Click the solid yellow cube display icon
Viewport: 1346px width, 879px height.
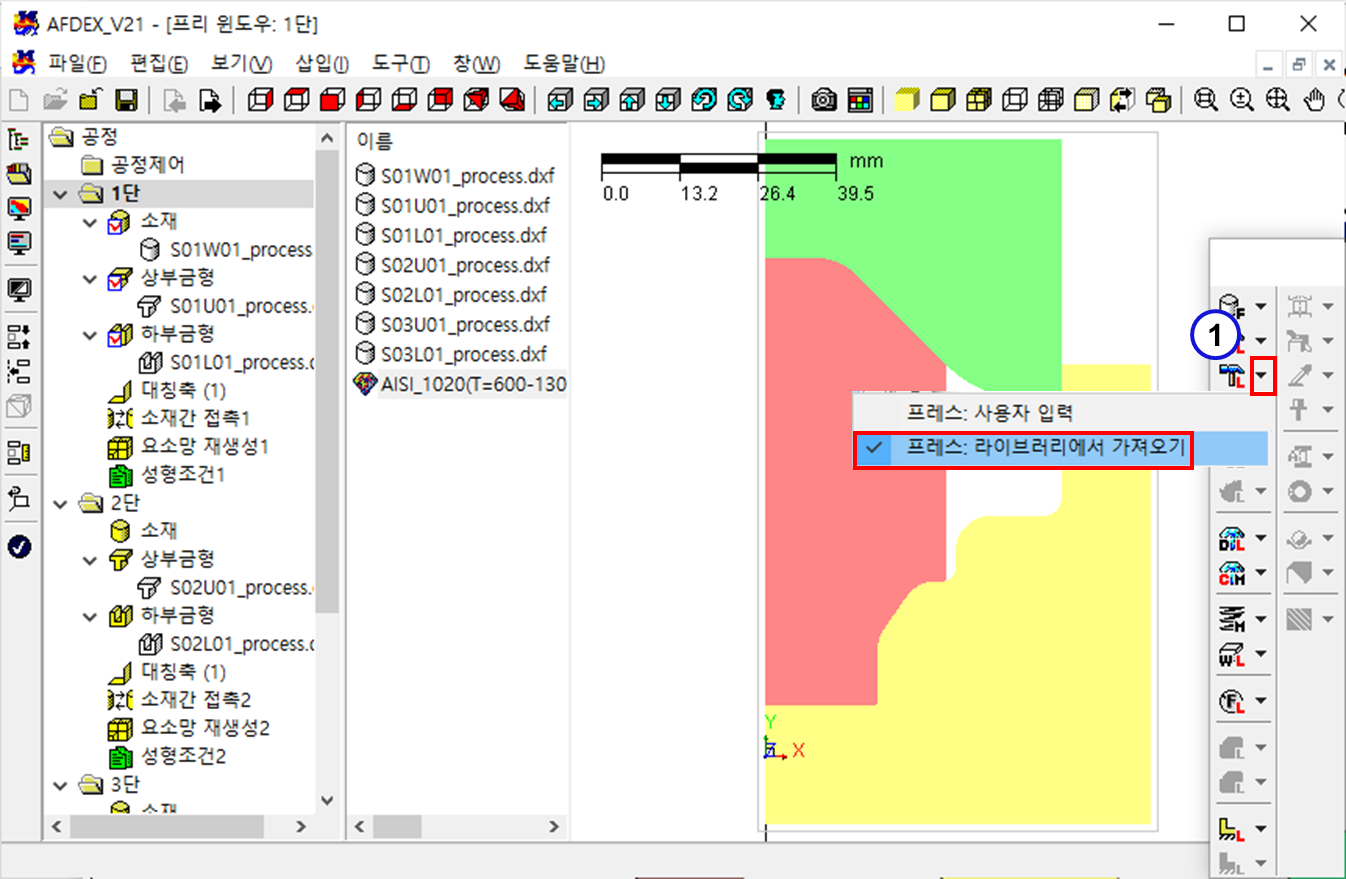tap(906, 100)
